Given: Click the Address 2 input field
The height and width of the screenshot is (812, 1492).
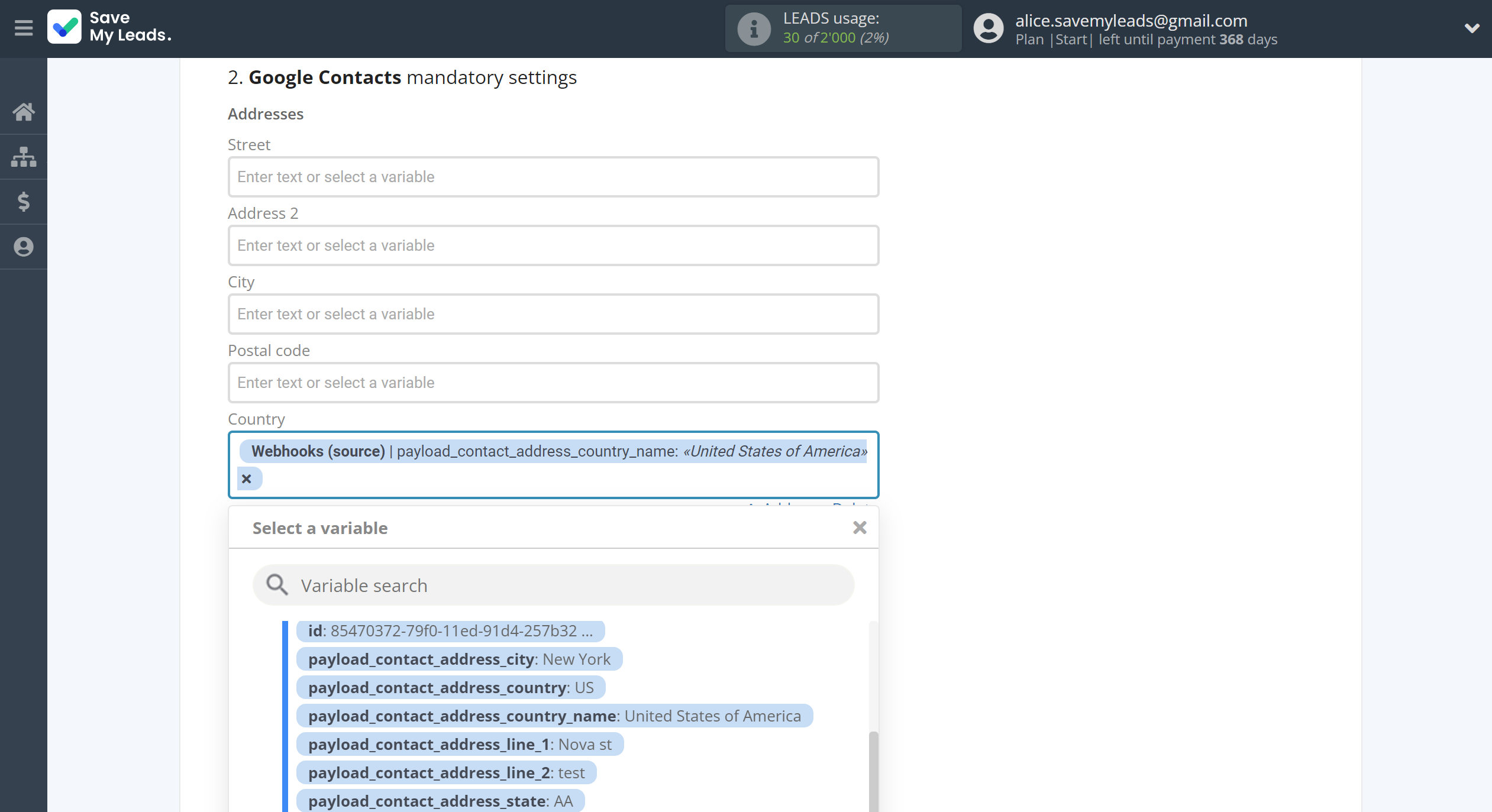Looking at the screenshot, I should tap(553, 245).
